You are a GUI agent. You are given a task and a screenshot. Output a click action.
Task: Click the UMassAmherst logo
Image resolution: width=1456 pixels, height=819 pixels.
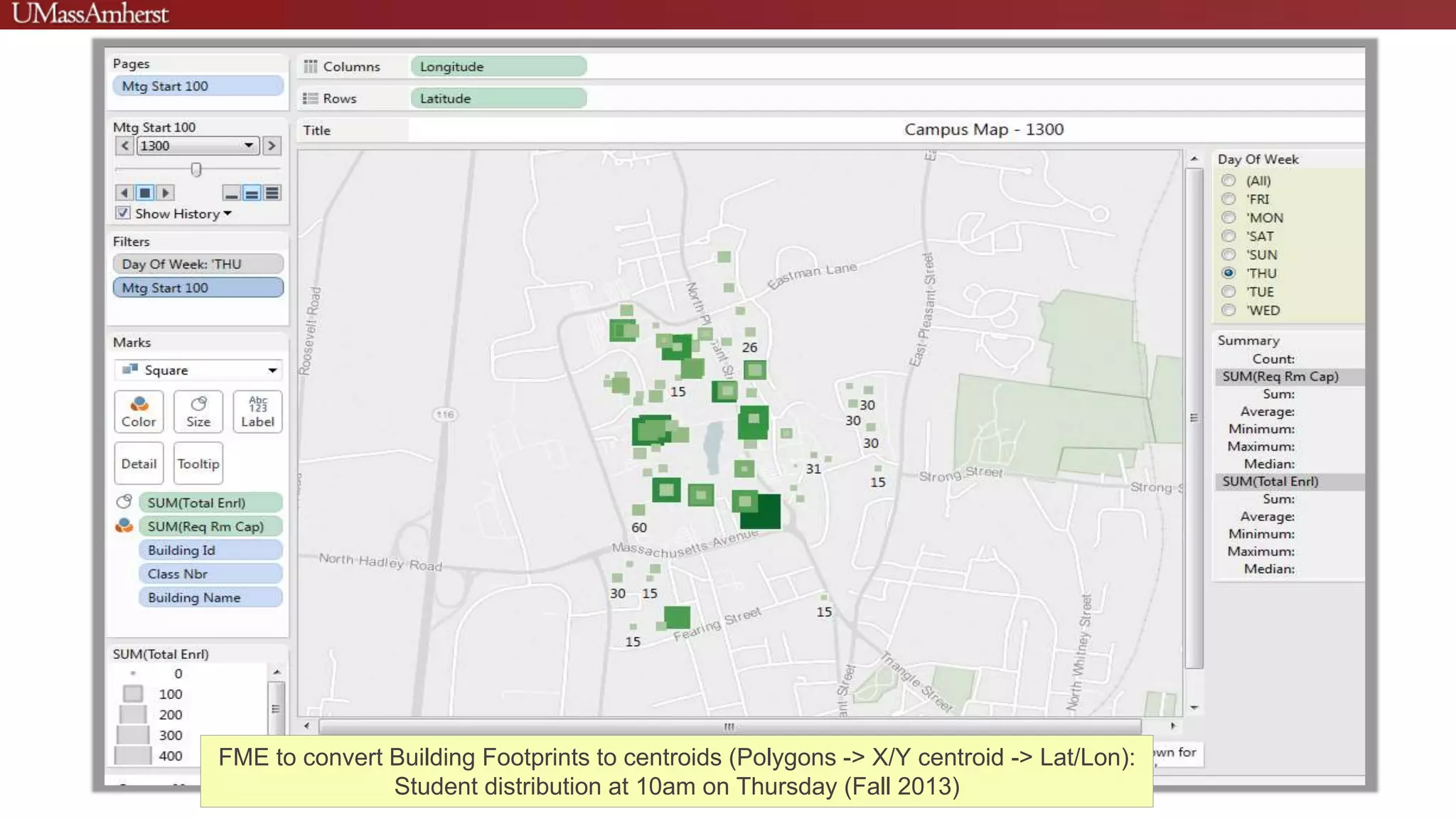coord(90,14)
